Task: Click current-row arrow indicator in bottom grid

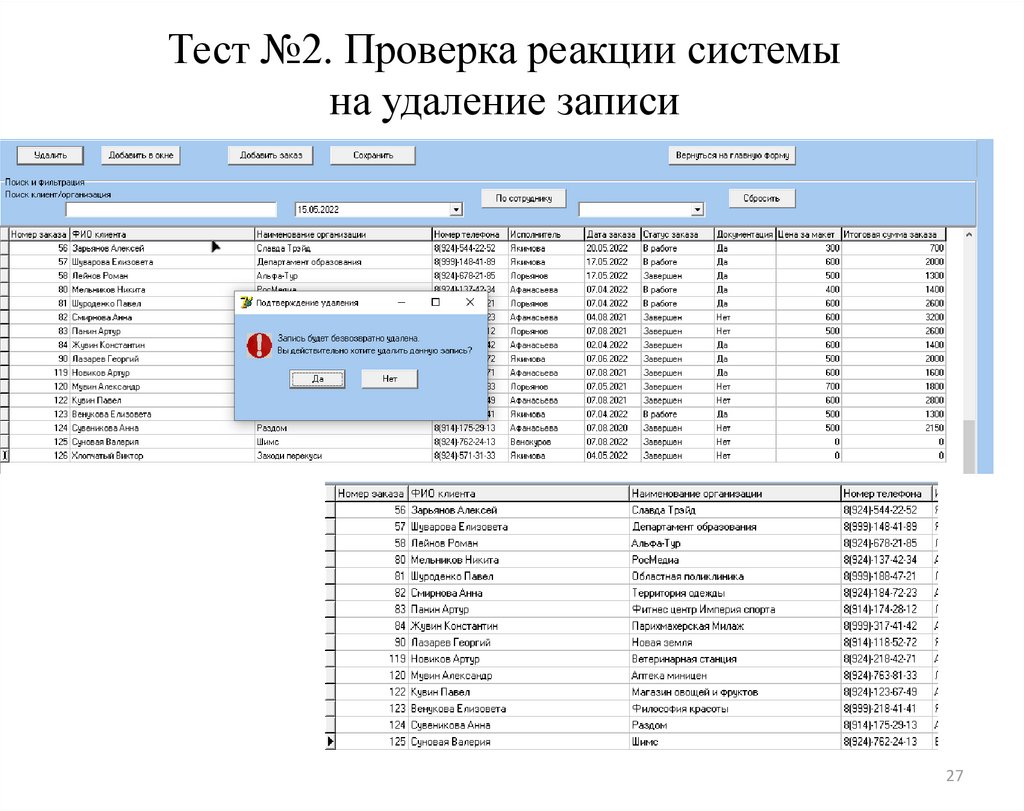Action: [330, 742]
